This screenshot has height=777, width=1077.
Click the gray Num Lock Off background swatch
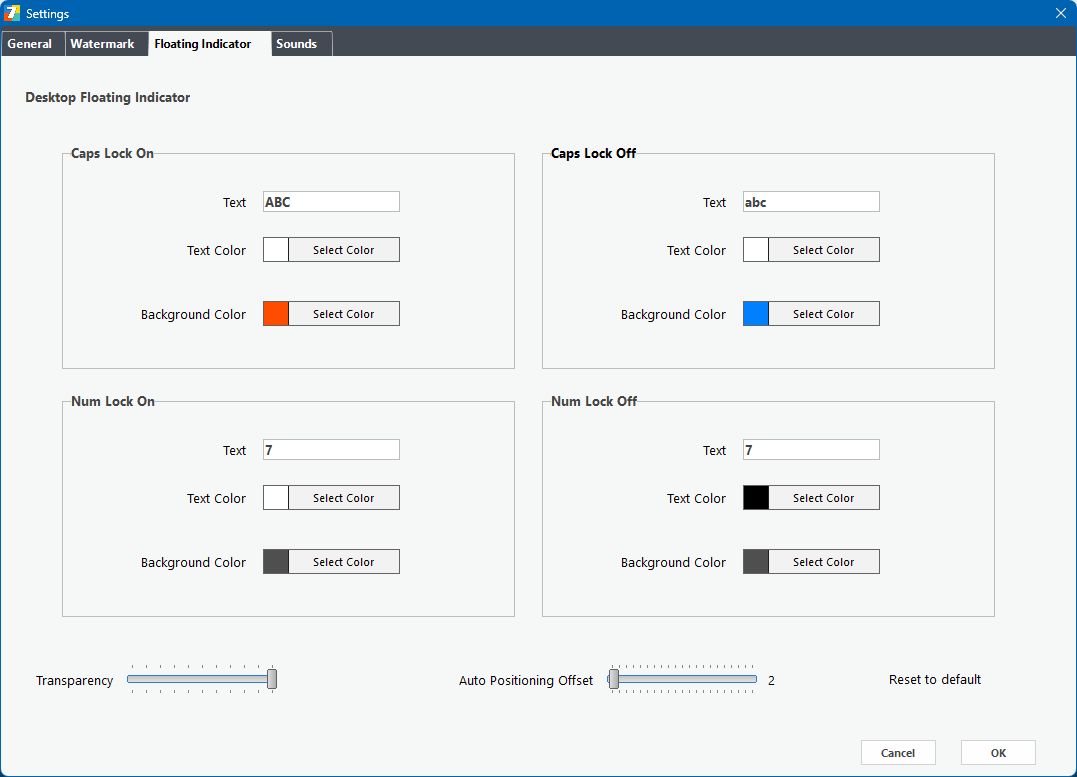coord(756,562)
